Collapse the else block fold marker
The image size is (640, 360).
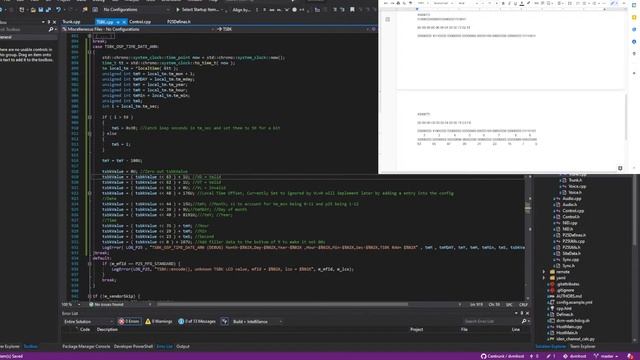pos(89,133)
